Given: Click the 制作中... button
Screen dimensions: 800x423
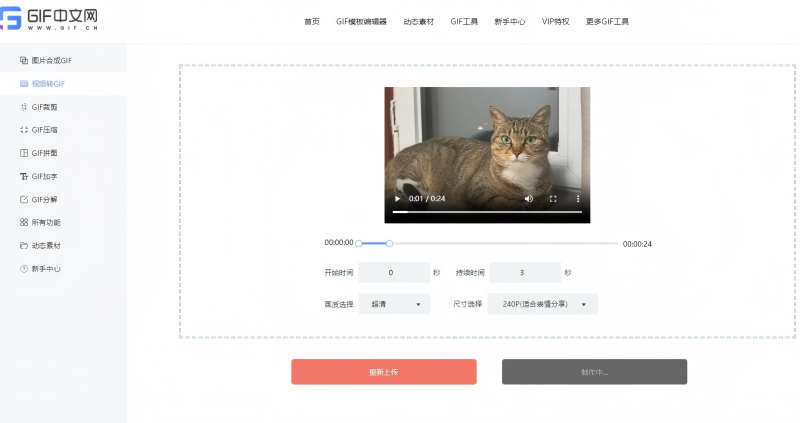Looking at the screenshot, I should tap(594, 372).
